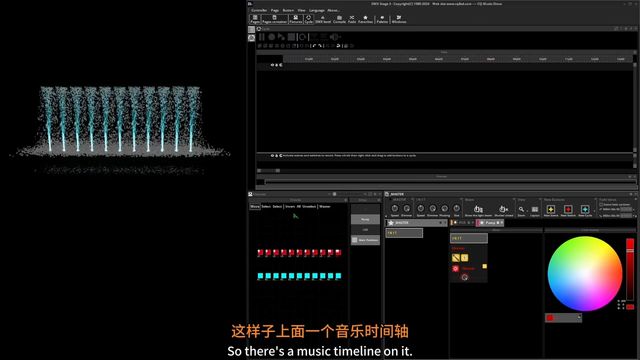
Task: Open the Language menu
Action: (x=317, y=10)
